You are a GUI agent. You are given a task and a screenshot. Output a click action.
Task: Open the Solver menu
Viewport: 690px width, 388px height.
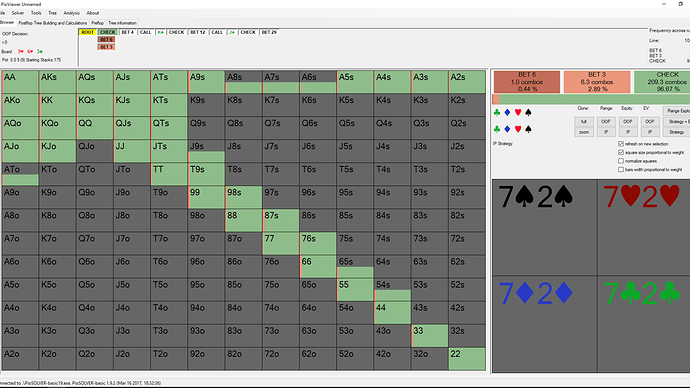click(x=18, y=13)
